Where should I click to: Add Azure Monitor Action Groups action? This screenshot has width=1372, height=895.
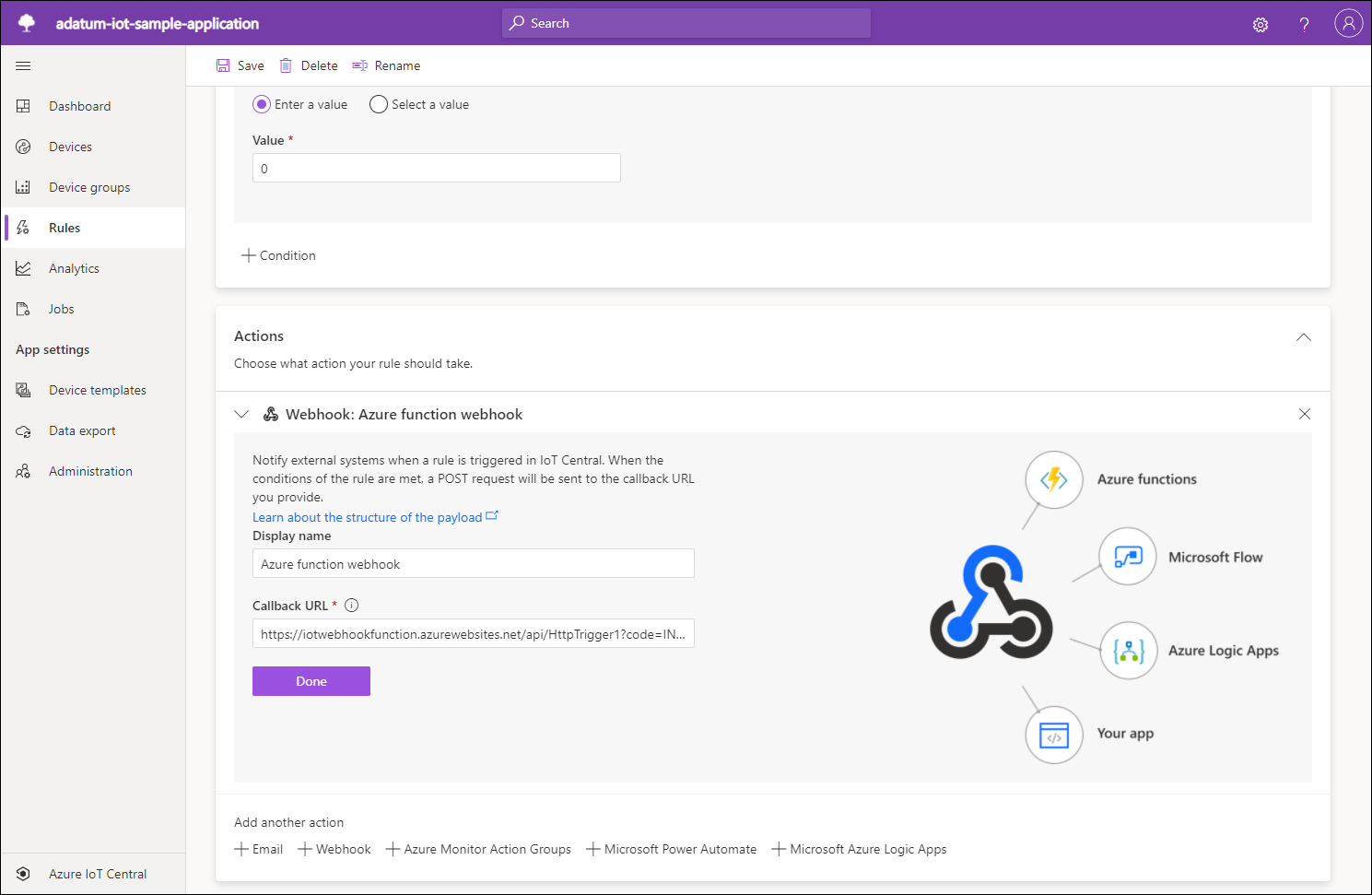(478, 849)
